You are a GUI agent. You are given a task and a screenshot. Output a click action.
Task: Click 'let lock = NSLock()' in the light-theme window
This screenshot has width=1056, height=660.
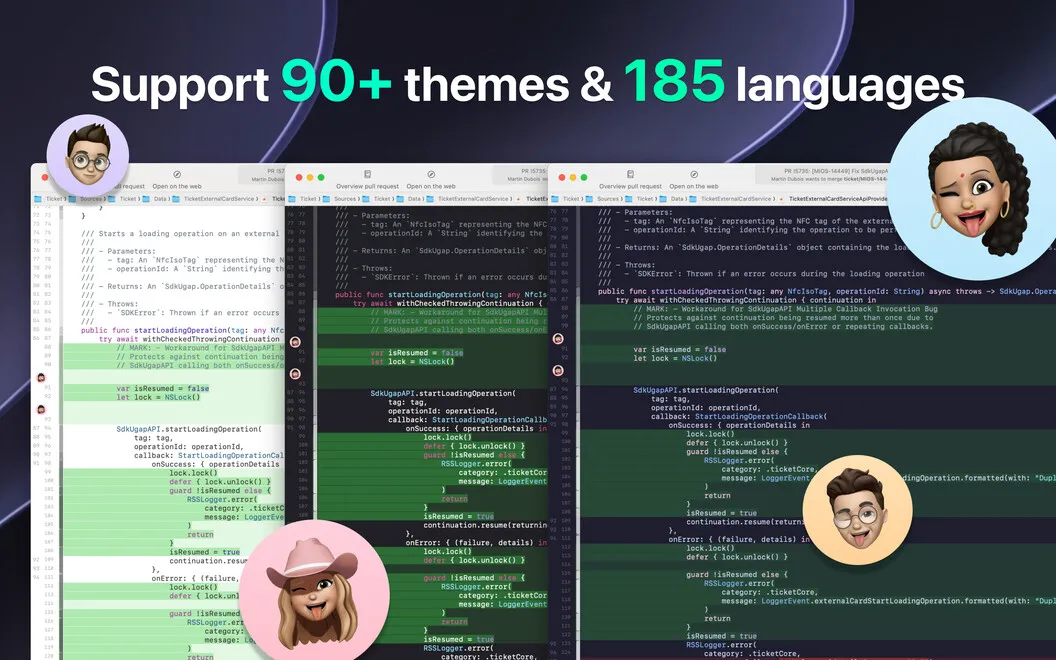pyautogui.click(x=158, y=397)
